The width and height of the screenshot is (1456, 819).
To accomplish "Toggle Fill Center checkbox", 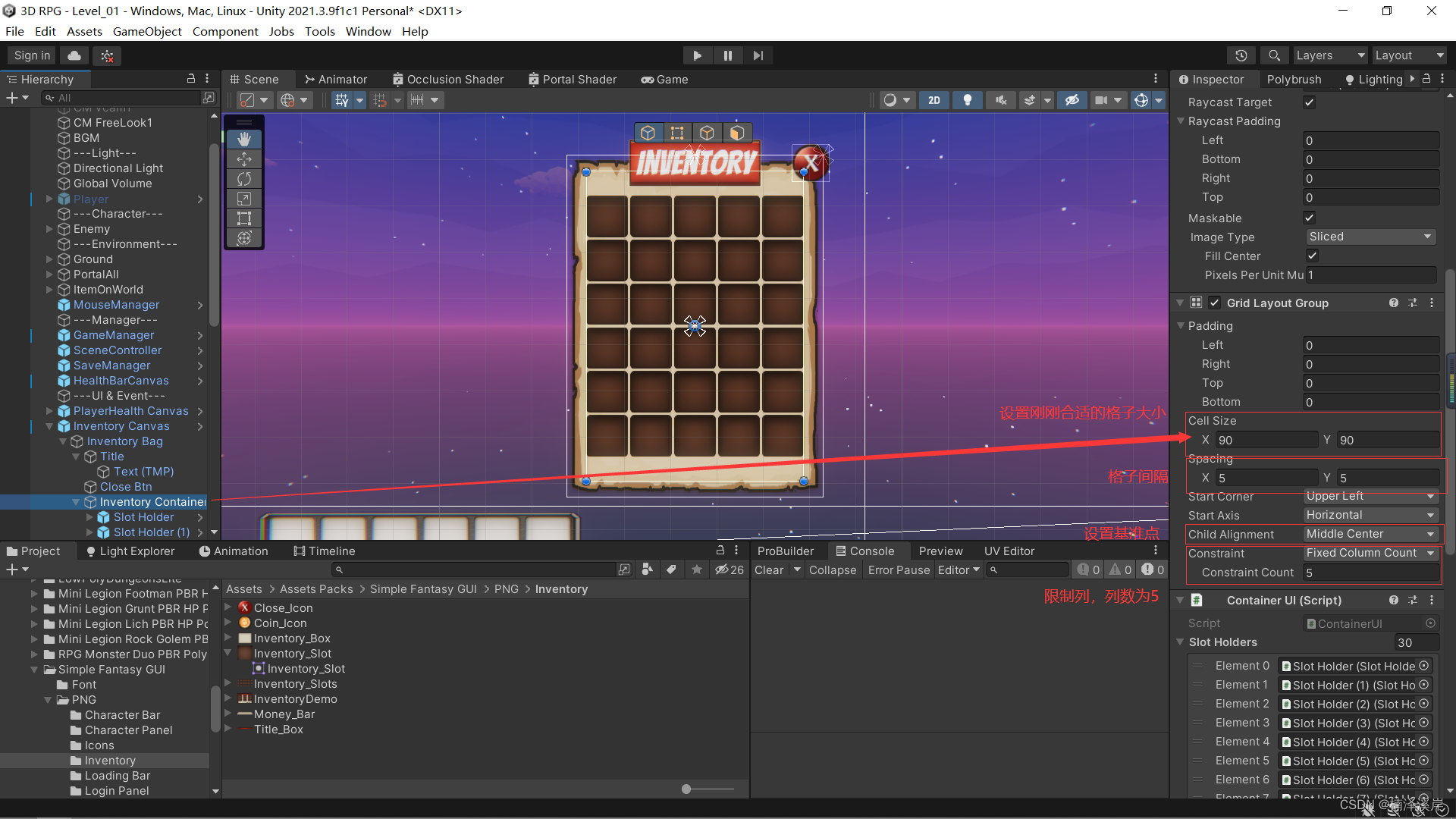I will click(x=1312, y=256).
